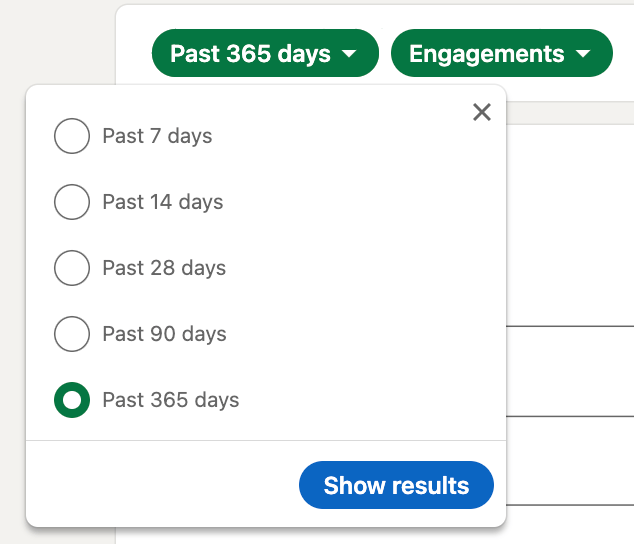Image resolution: width=634 pixels, height=544 pixels.
Task: Open the Past 365 days filter dropdown
Action: click(x=250, y=54)
